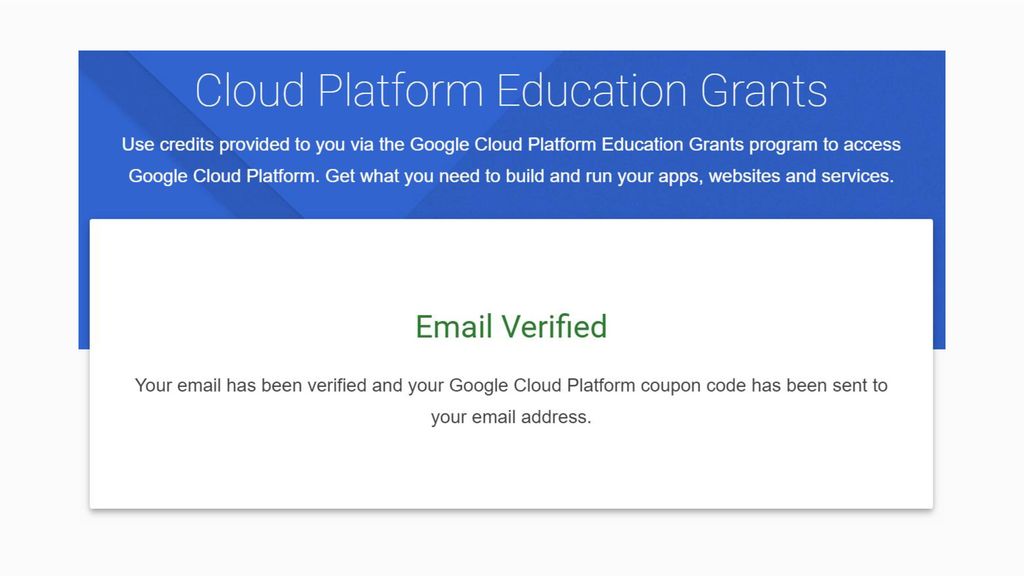Select the green Email Verified heading
Image resolution: width=1024 pixels, height=576 pixels.
point(511,327)
